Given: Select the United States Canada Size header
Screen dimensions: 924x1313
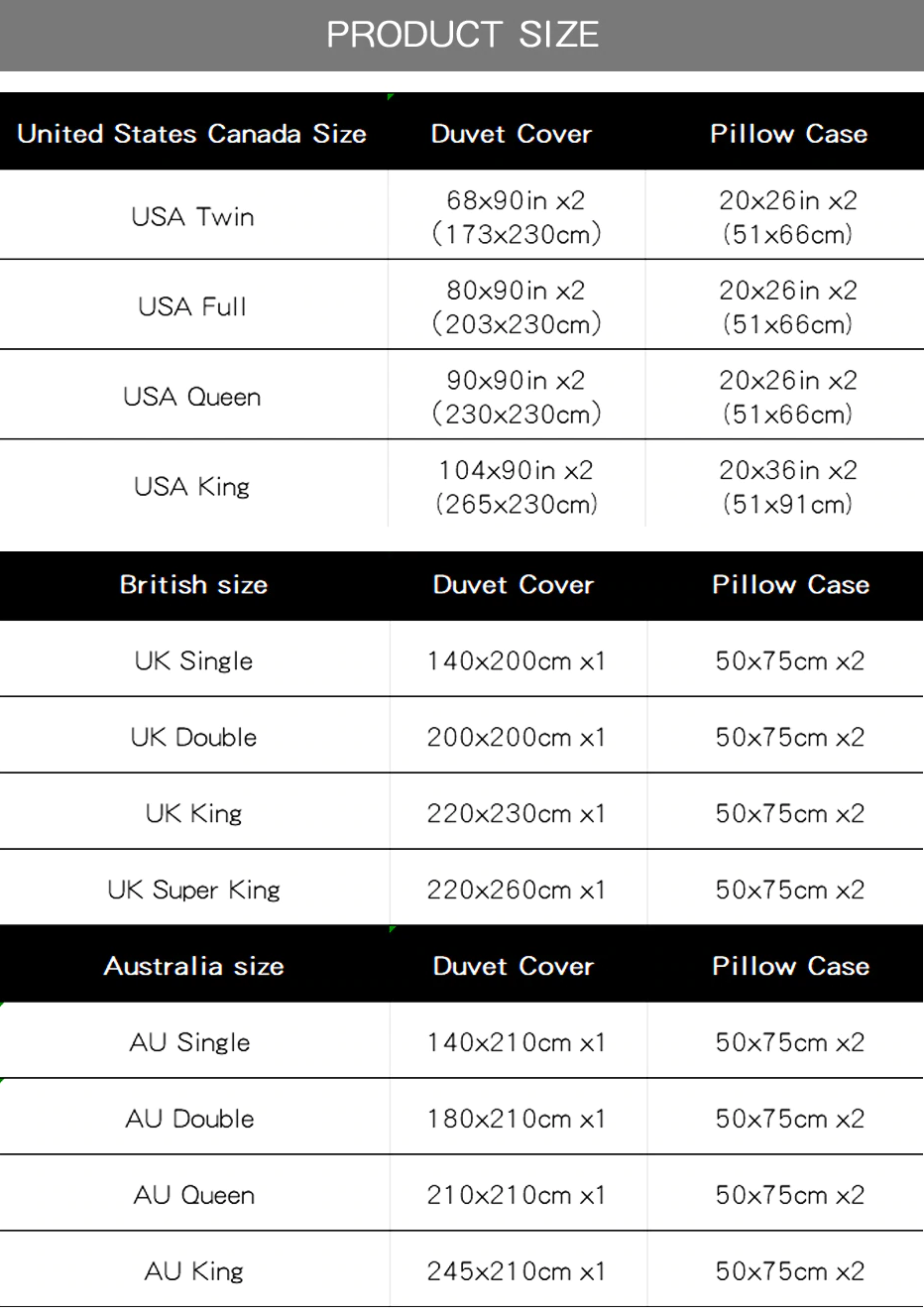Looking at the screenshot, I should (x=192, y=134).
